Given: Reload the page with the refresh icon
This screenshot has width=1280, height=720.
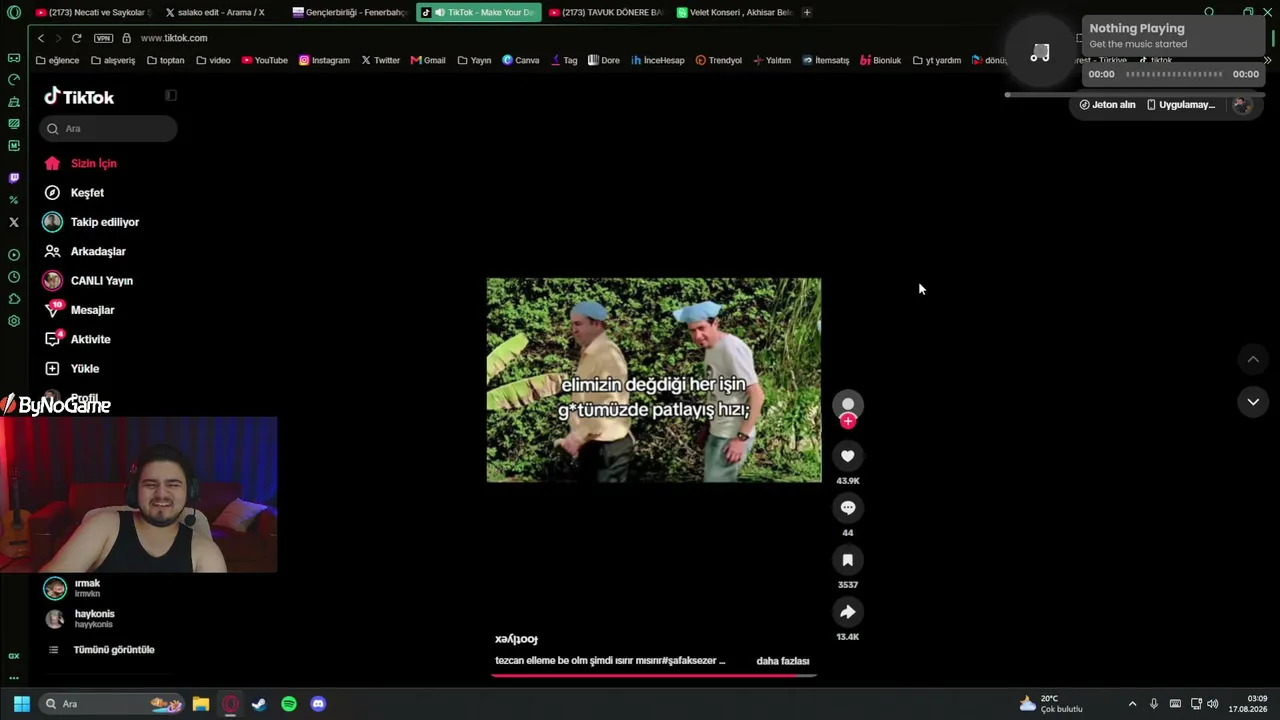Looking at the screenshot, I should (76, 38).
